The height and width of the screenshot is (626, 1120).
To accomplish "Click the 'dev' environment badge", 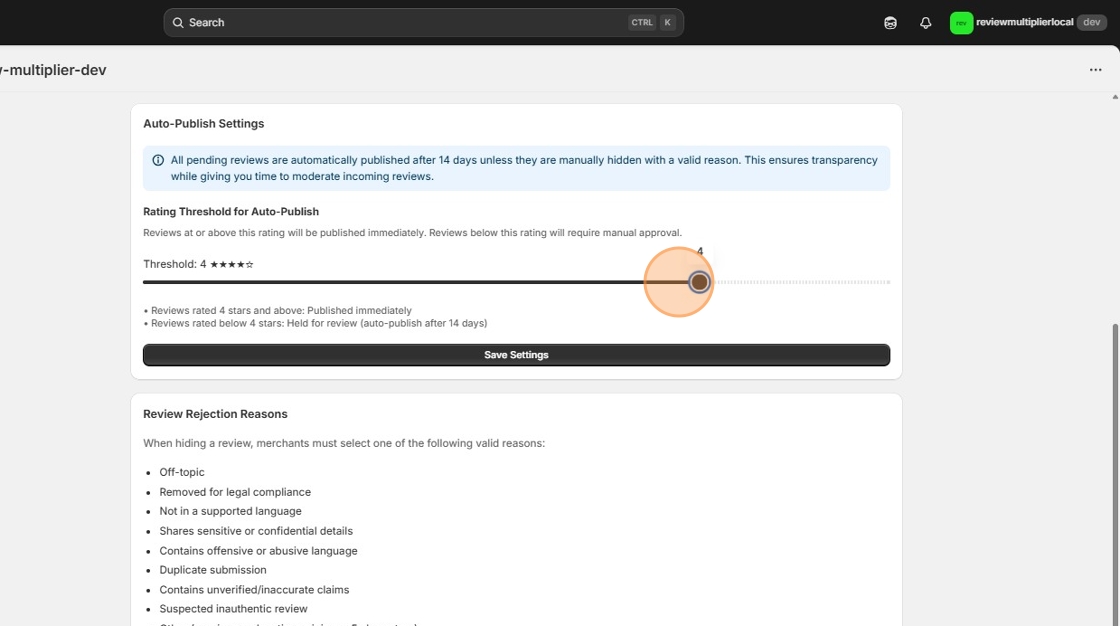I will (1091, 21).
